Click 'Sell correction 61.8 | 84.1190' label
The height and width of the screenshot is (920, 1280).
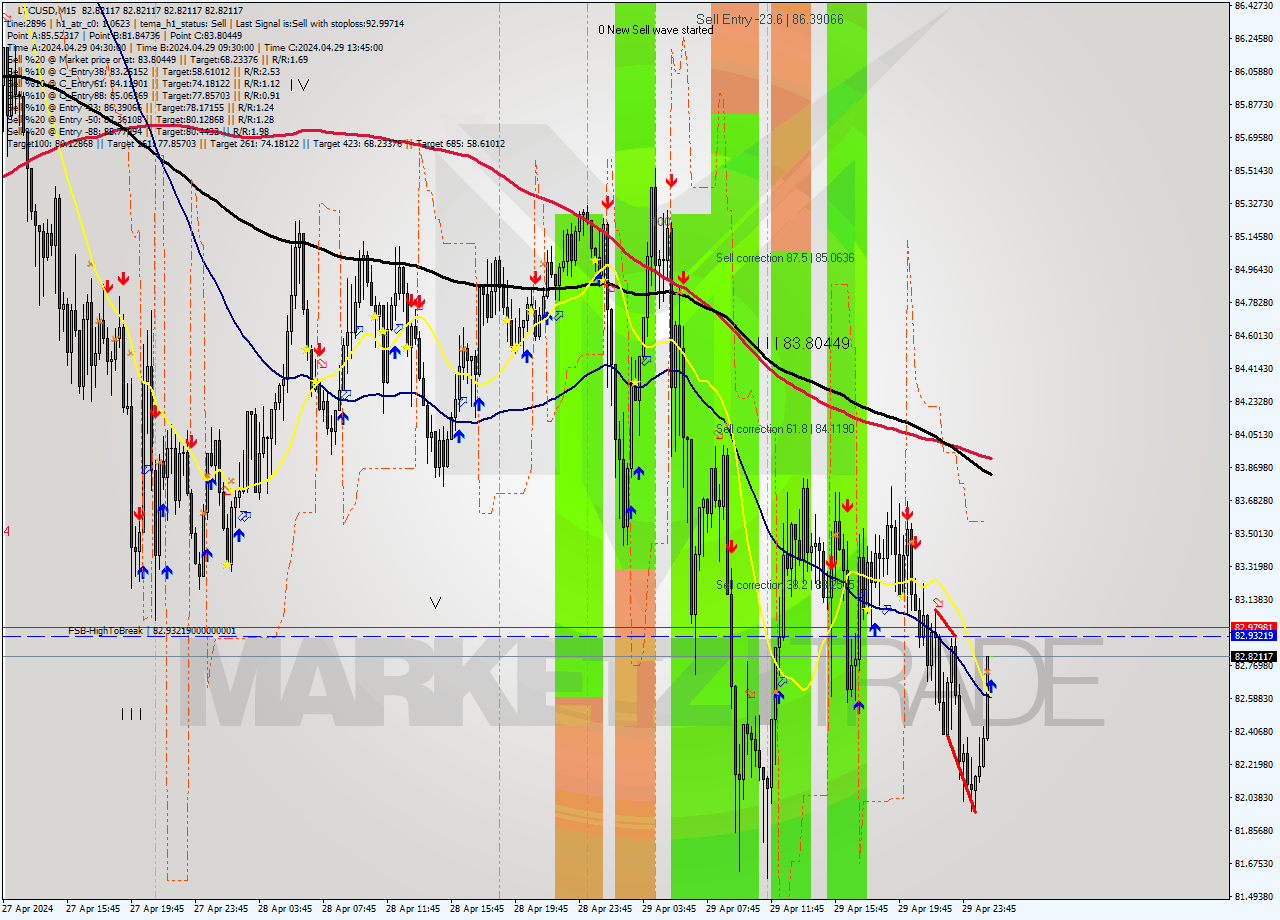785,429
